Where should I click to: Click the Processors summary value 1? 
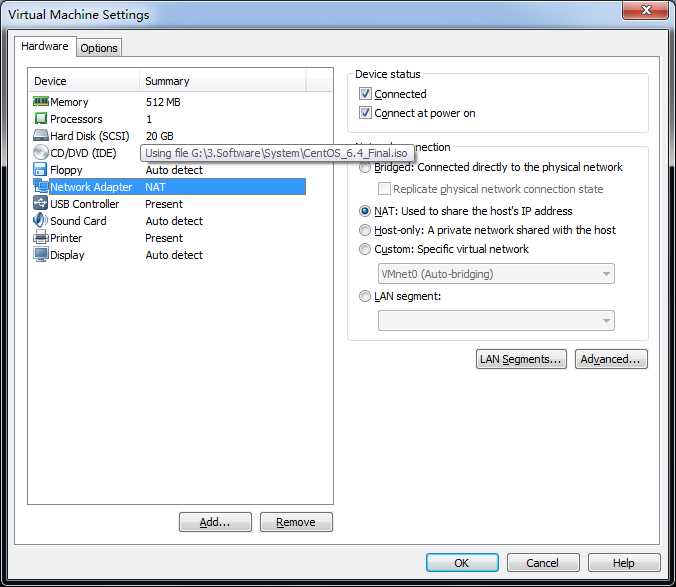(x=149, y=119)
